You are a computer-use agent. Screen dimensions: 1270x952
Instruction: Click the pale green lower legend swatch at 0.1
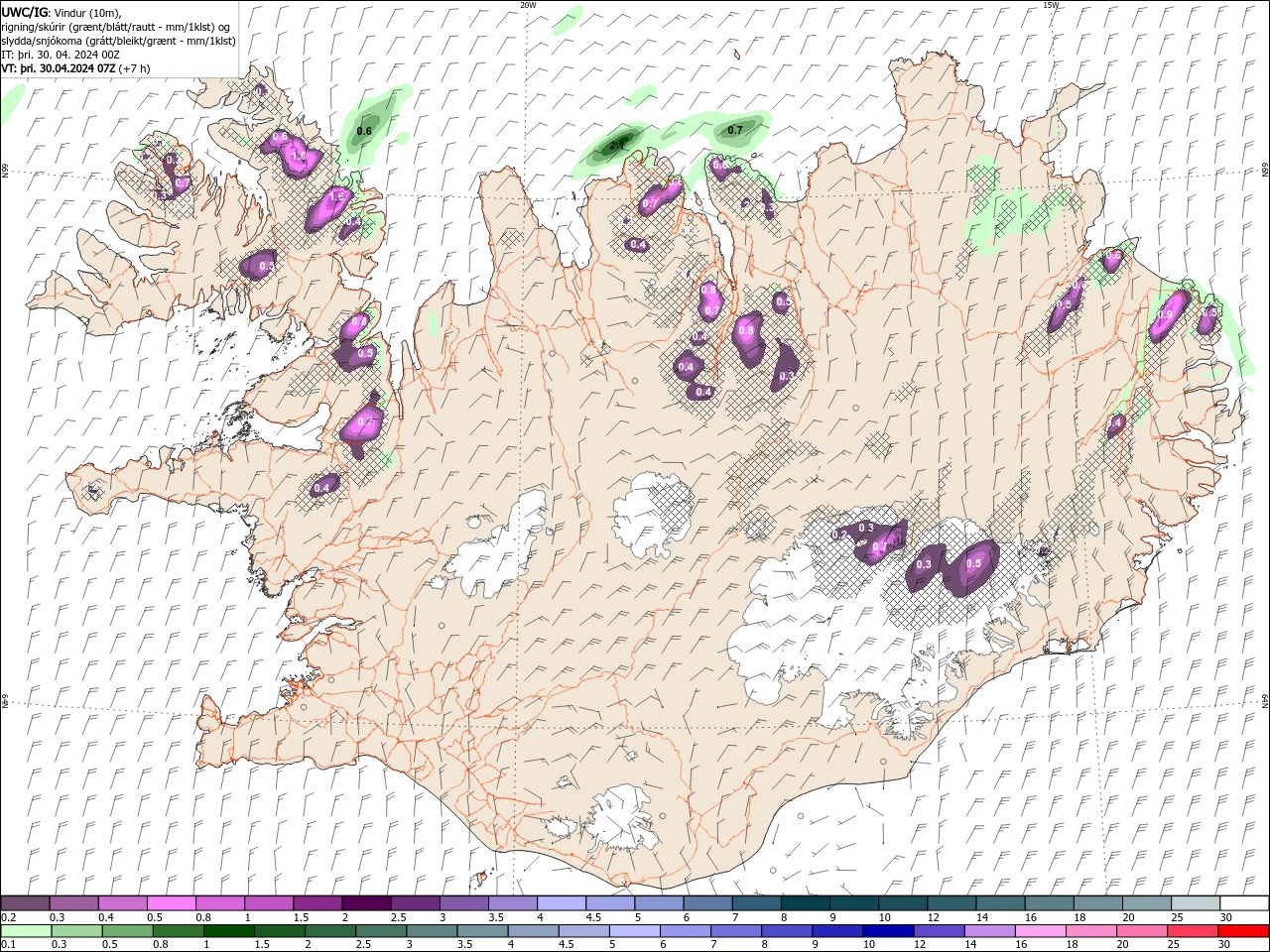26,931
